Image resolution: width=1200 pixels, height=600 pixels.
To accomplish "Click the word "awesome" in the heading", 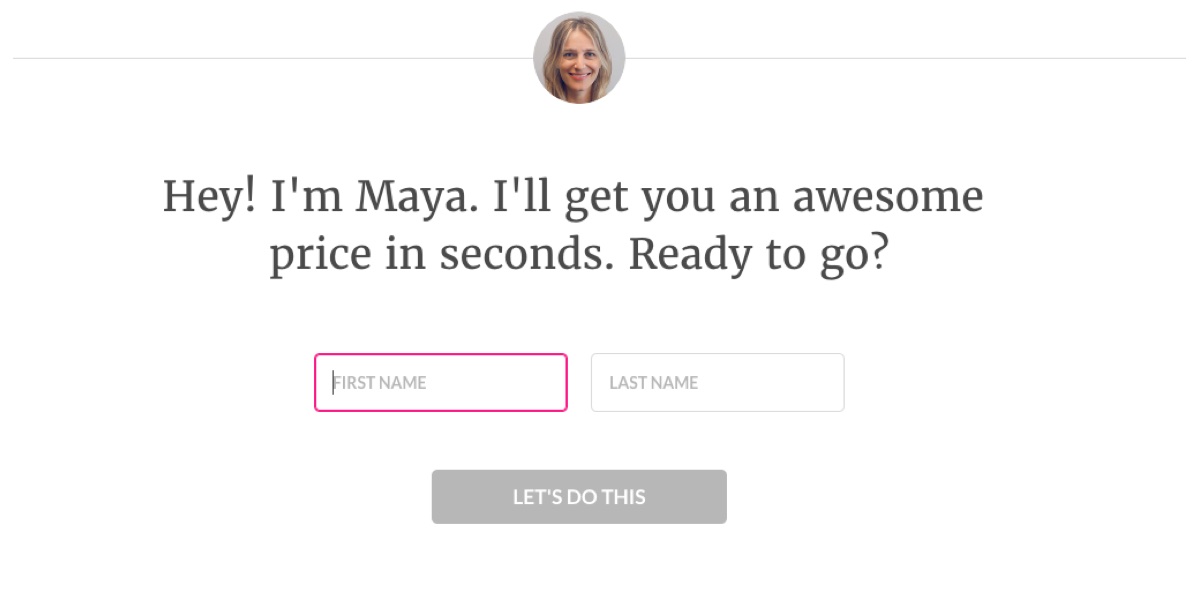I will (888, 196).
